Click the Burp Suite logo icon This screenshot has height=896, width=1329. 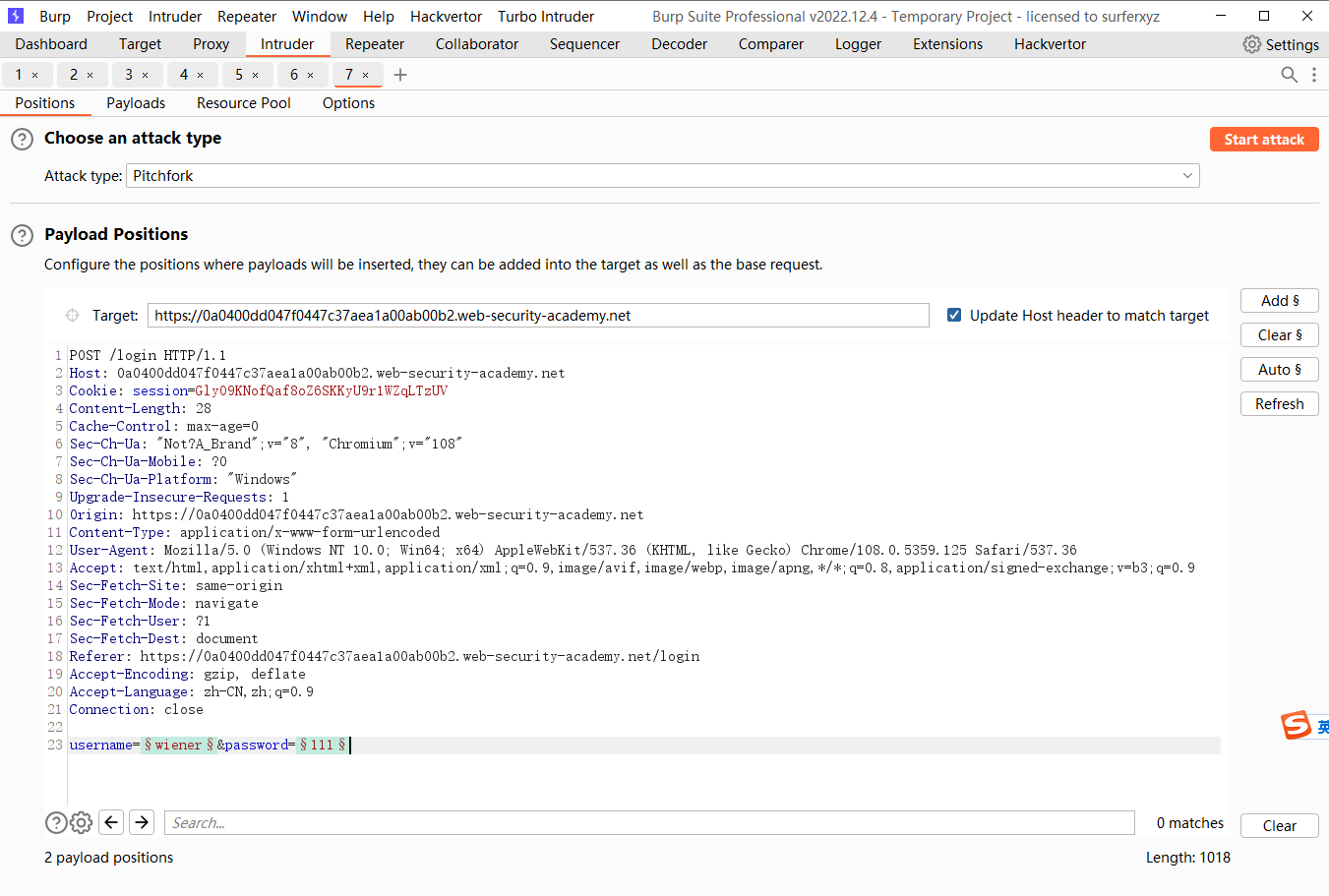(15, 16)
